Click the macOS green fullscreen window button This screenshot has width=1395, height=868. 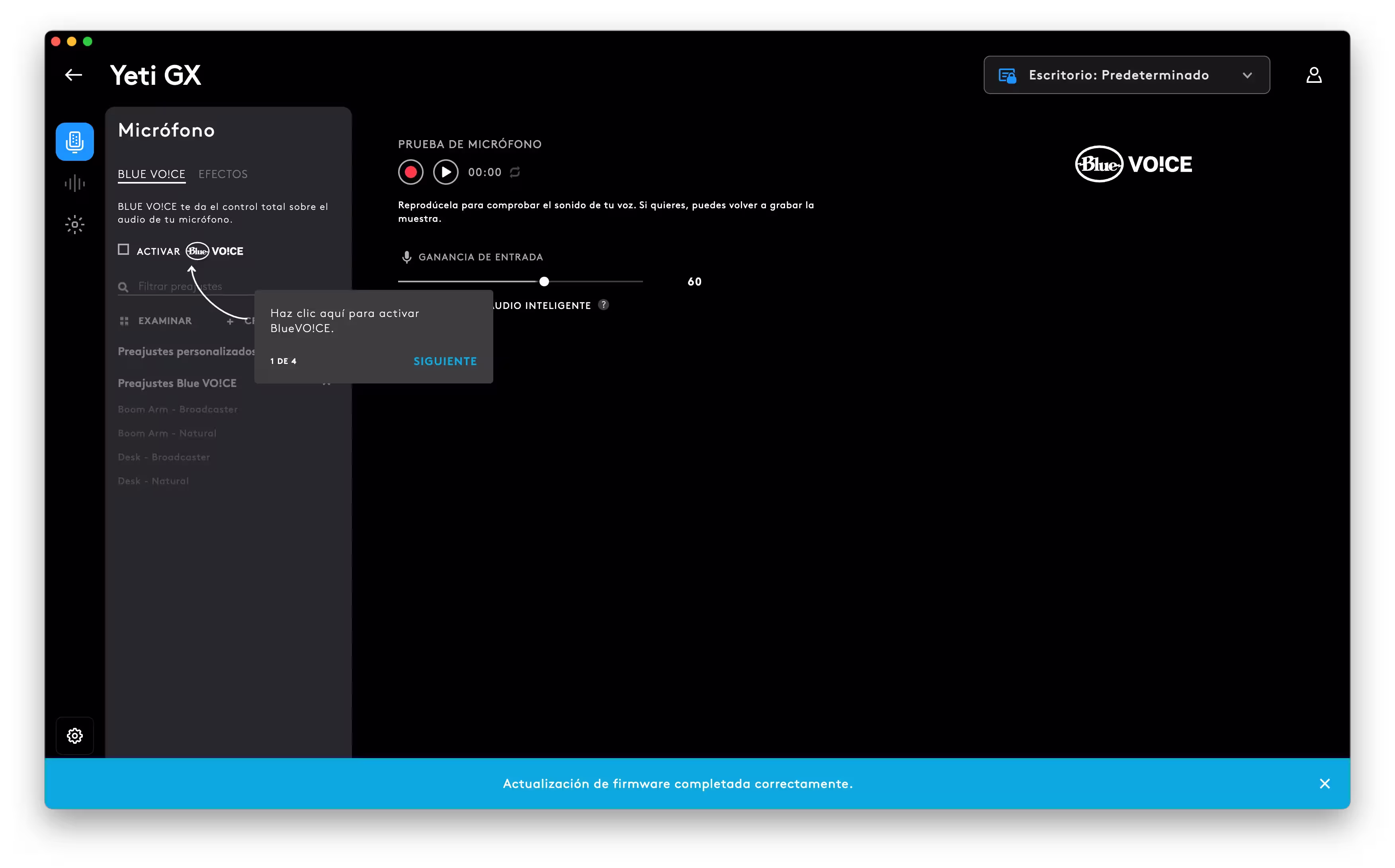coord(88,41)
